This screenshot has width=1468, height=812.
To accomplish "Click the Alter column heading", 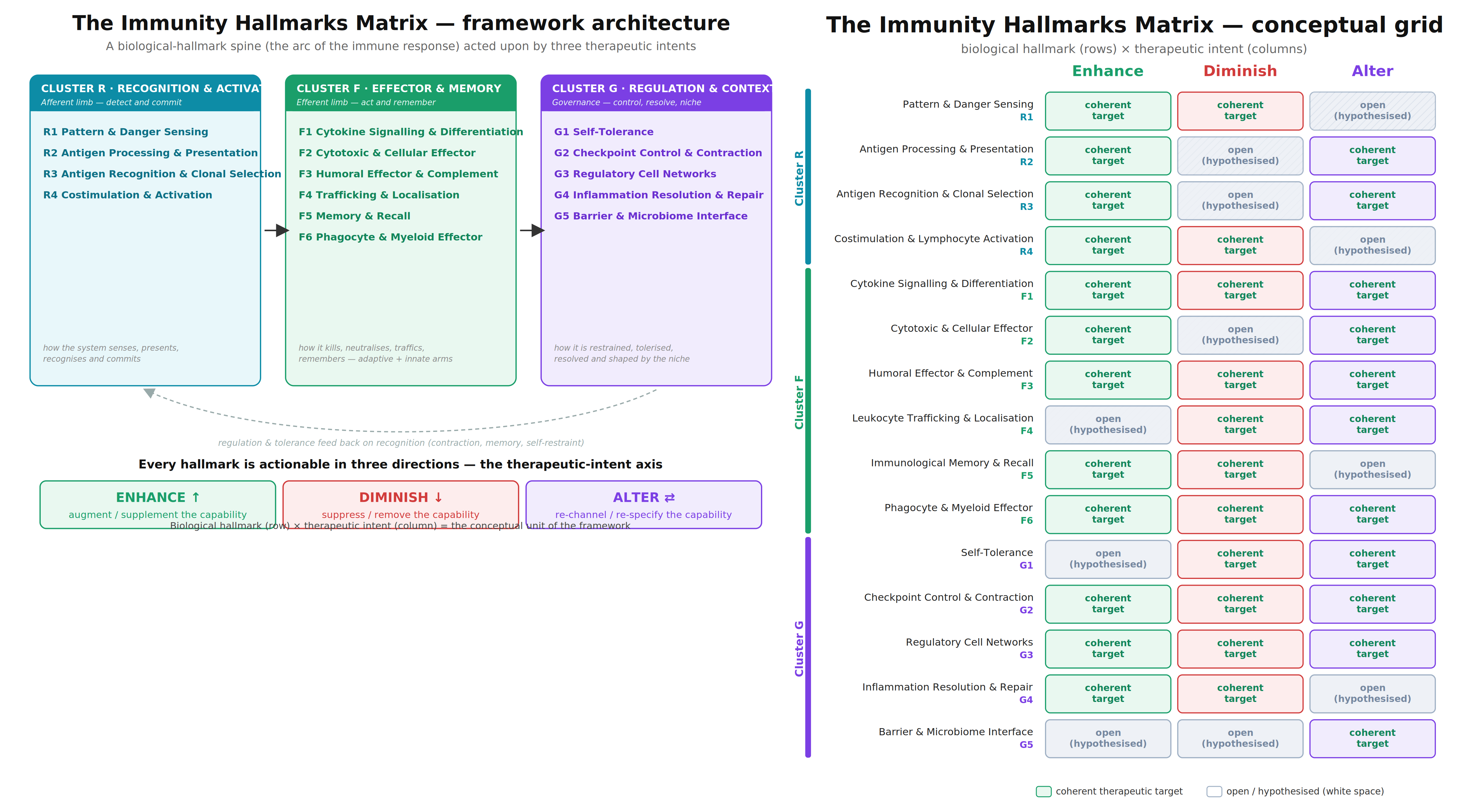I will 1372,71.
